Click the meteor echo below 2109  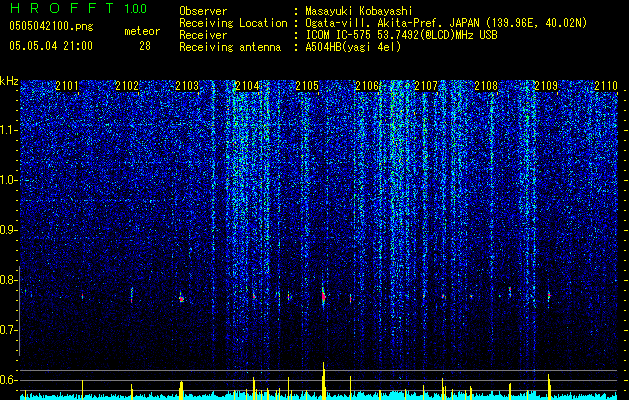(x=549, y=296)
